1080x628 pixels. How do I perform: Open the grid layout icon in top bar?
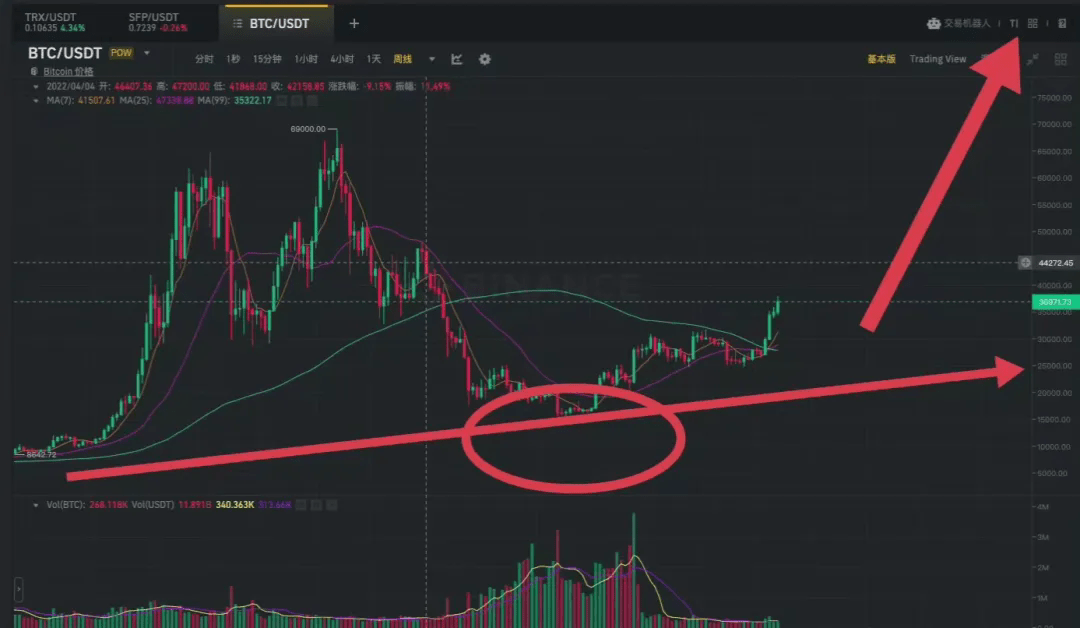point(1032,23)
